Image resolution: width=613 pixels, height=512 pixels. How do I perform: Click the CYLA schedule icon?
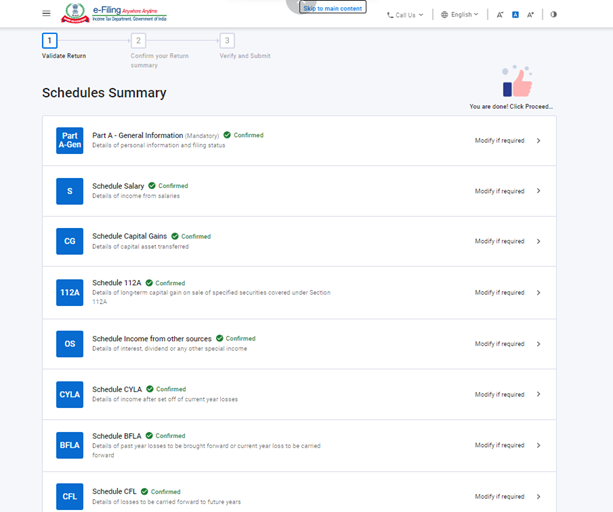pyautogui.click(x=70, y=394)
